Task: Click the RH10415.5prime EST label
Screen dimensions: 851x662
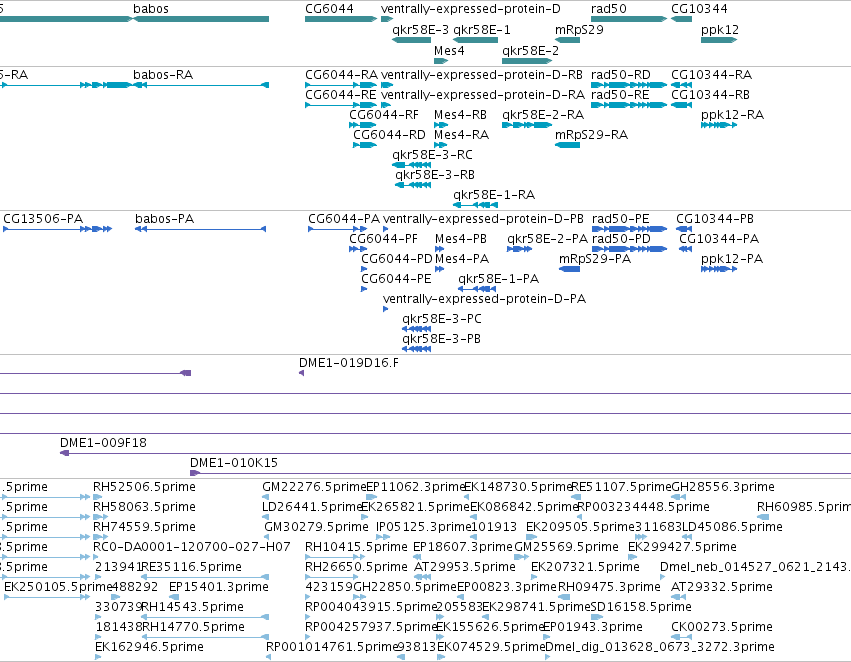Action: pos(356,547)
